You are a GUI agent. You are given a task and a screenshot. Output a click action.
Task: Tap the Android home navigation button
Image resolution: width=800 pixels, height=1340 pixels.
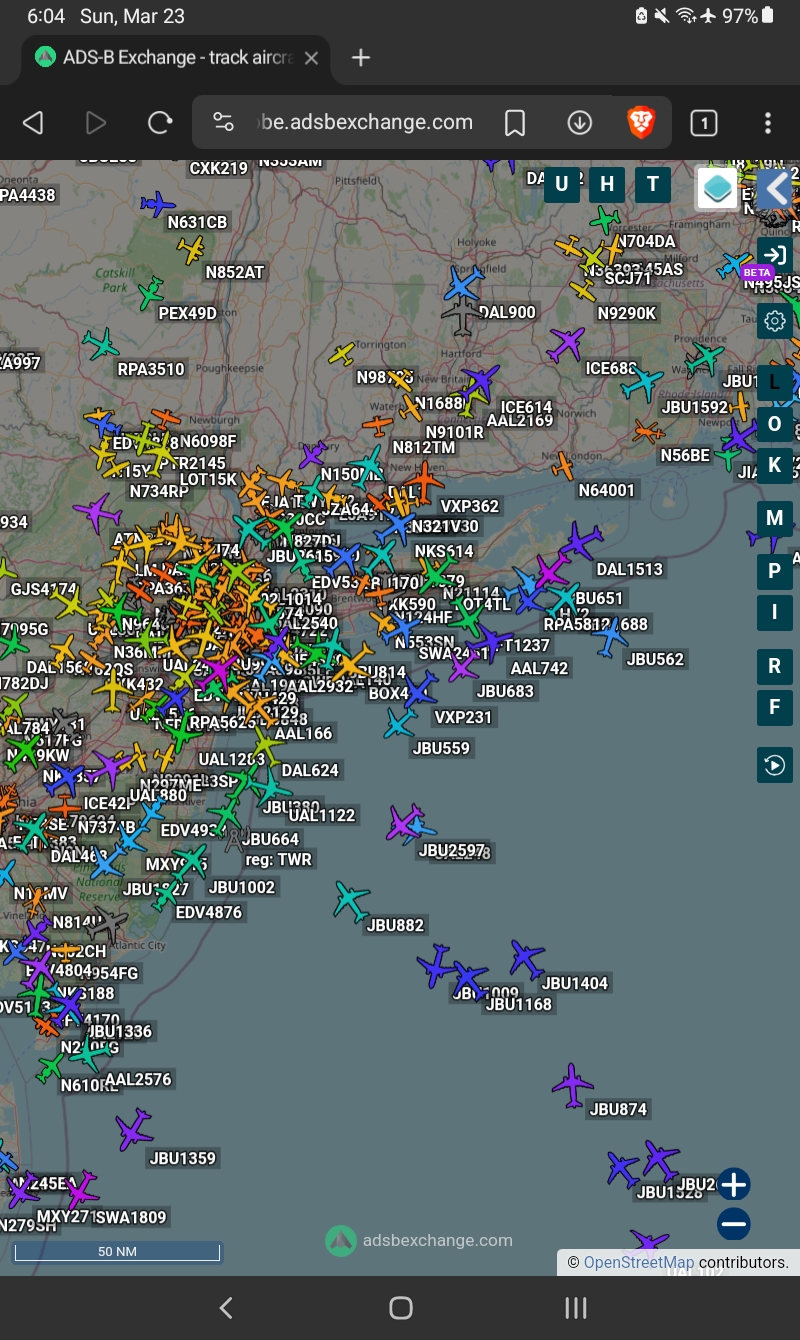(401, 1307)
